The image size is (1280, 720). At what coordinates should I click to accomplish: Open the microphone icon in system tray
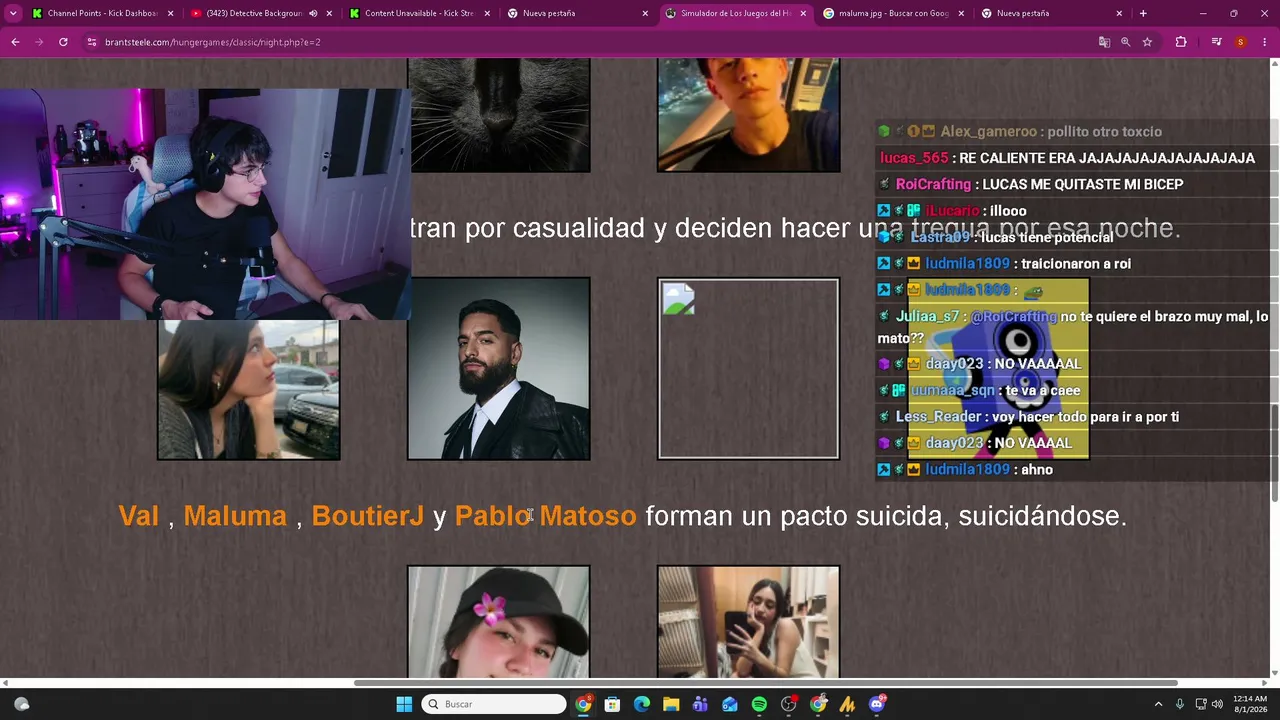1180,704
